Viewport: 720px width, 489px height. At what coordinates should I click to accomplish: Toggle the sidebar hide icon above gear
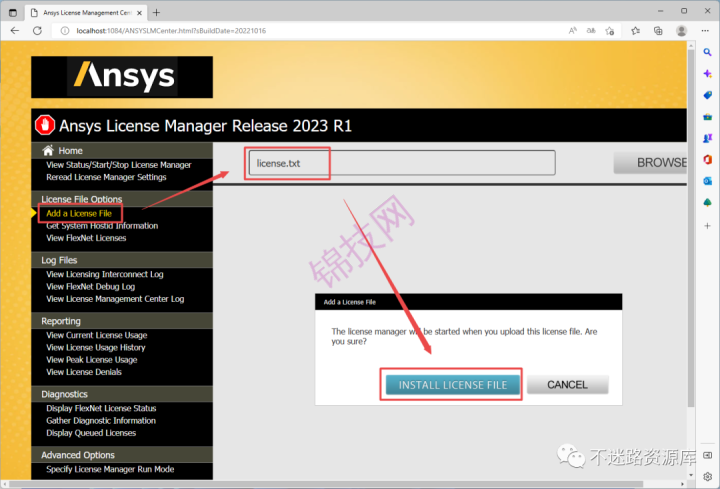pos(708,455)
